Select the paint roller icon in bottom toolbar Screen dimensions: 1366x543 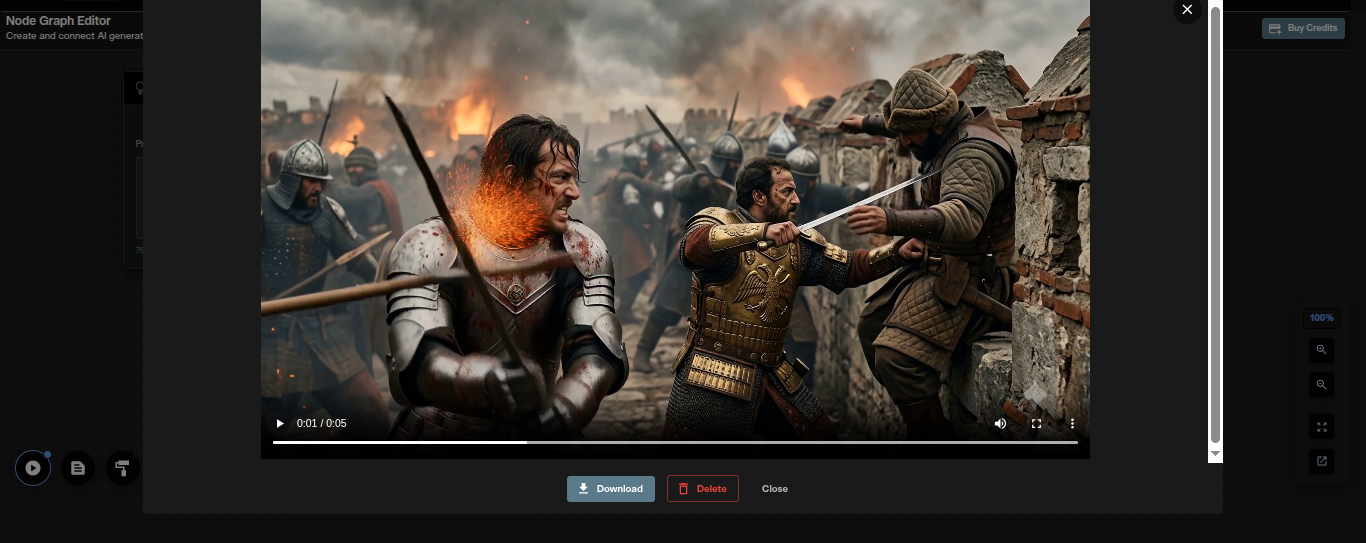click(x=123, y=467)
